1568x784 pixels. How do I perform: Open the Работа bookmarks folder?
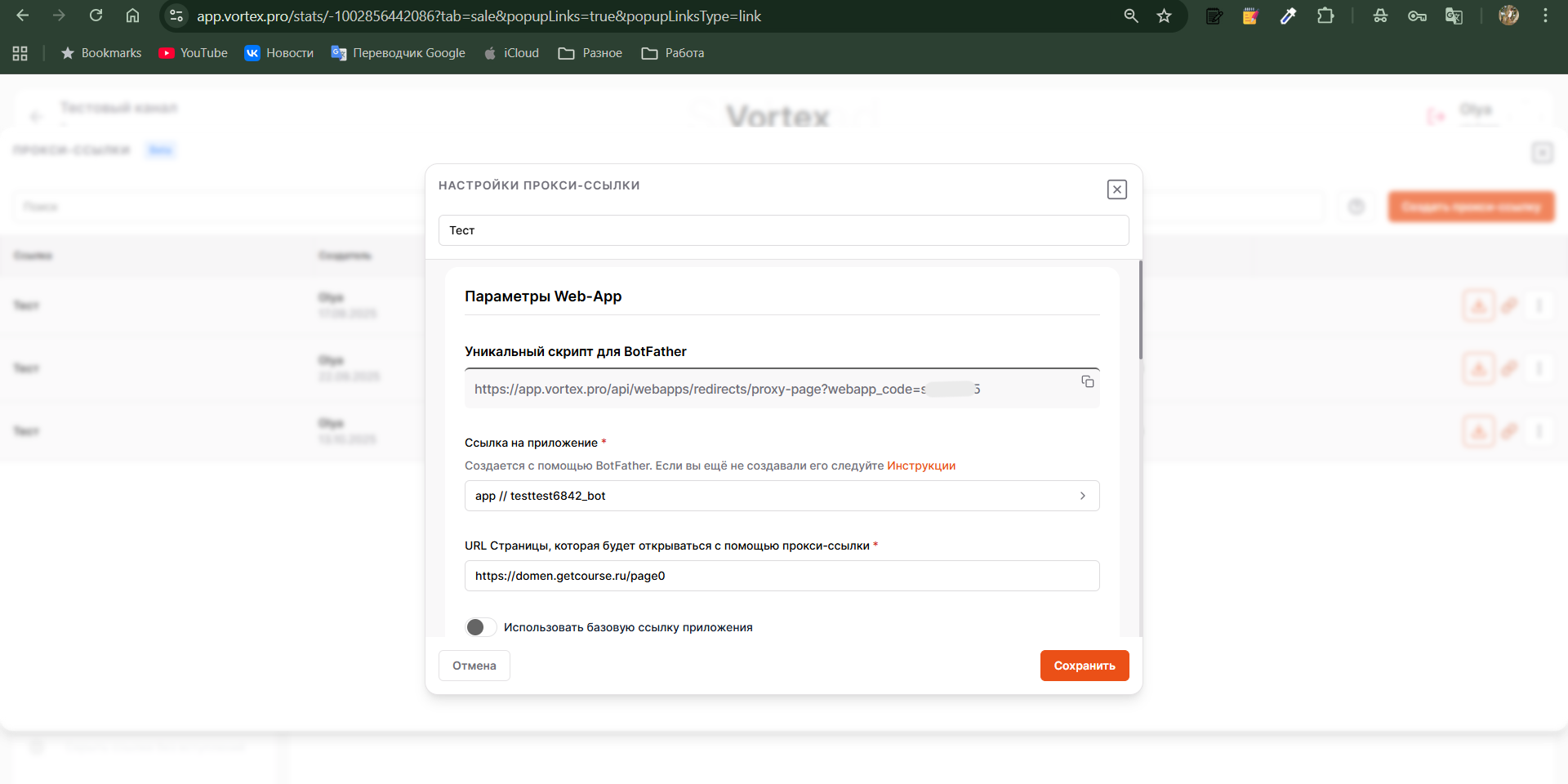(673, 53)
